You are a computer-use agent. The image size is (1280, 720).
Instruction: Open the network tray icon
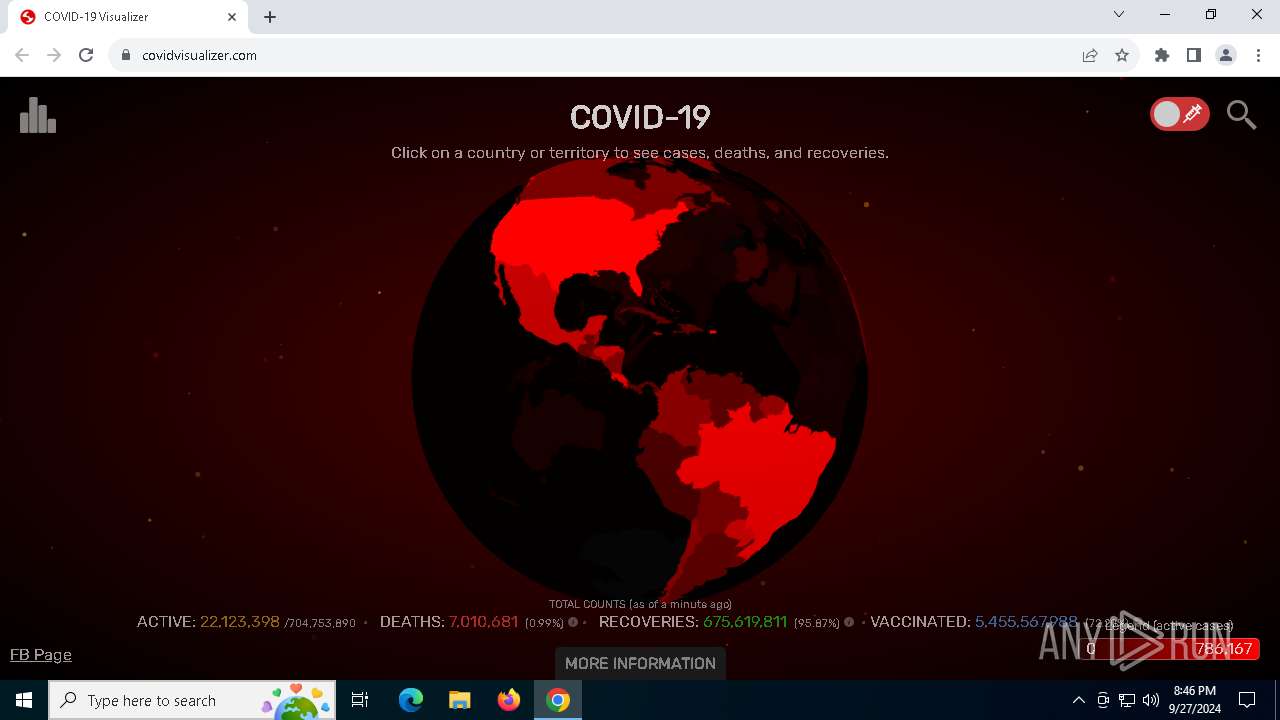pyautogui.click(x=1127, y=700)
